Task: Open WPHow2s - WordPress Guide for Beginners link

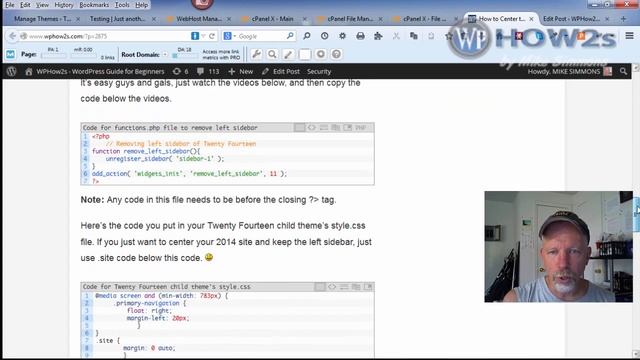Action: tap(95, 71)
